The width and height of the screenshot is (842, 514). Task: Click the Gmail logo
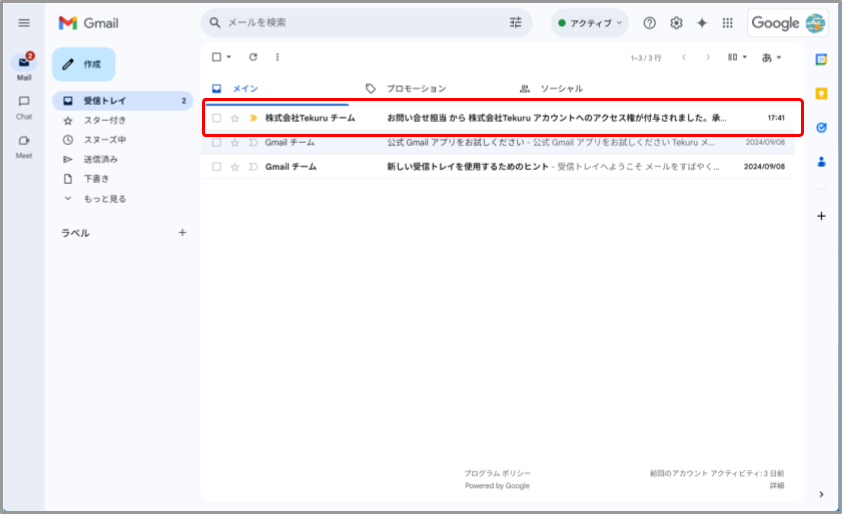coord(89,23)
